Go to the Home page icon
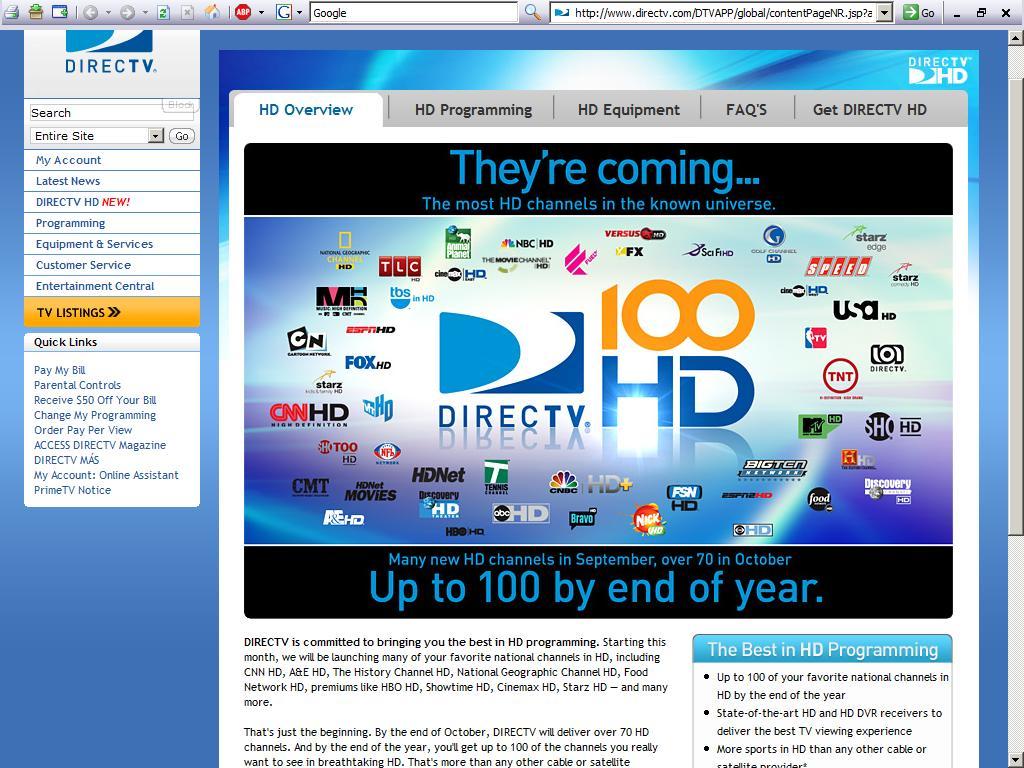Image resolution: width=1024 pixels, height=768 pixels. [x=212, y=12]
